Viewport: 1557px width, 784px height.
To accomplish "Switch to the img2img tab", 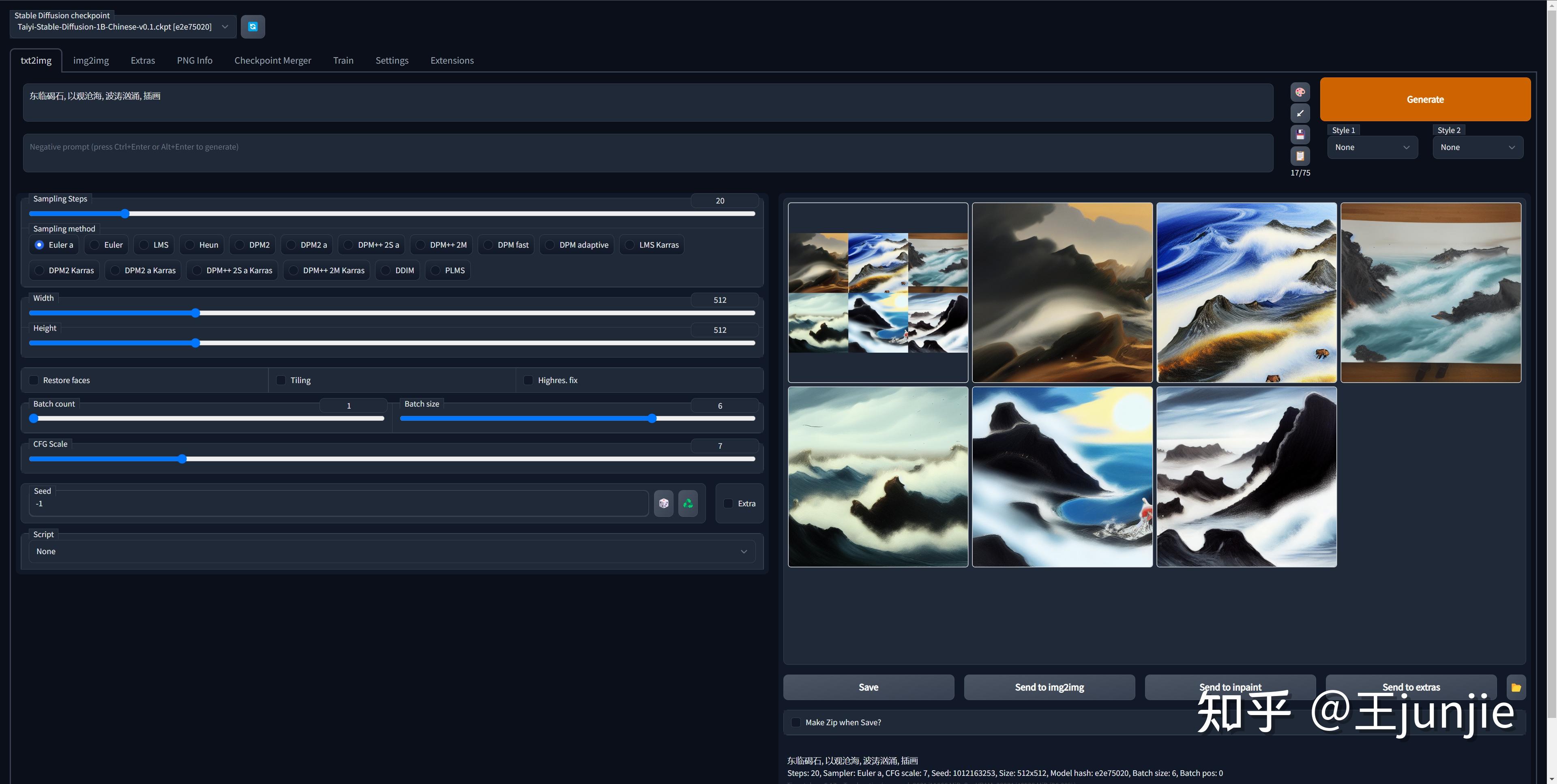I will 91,60.
